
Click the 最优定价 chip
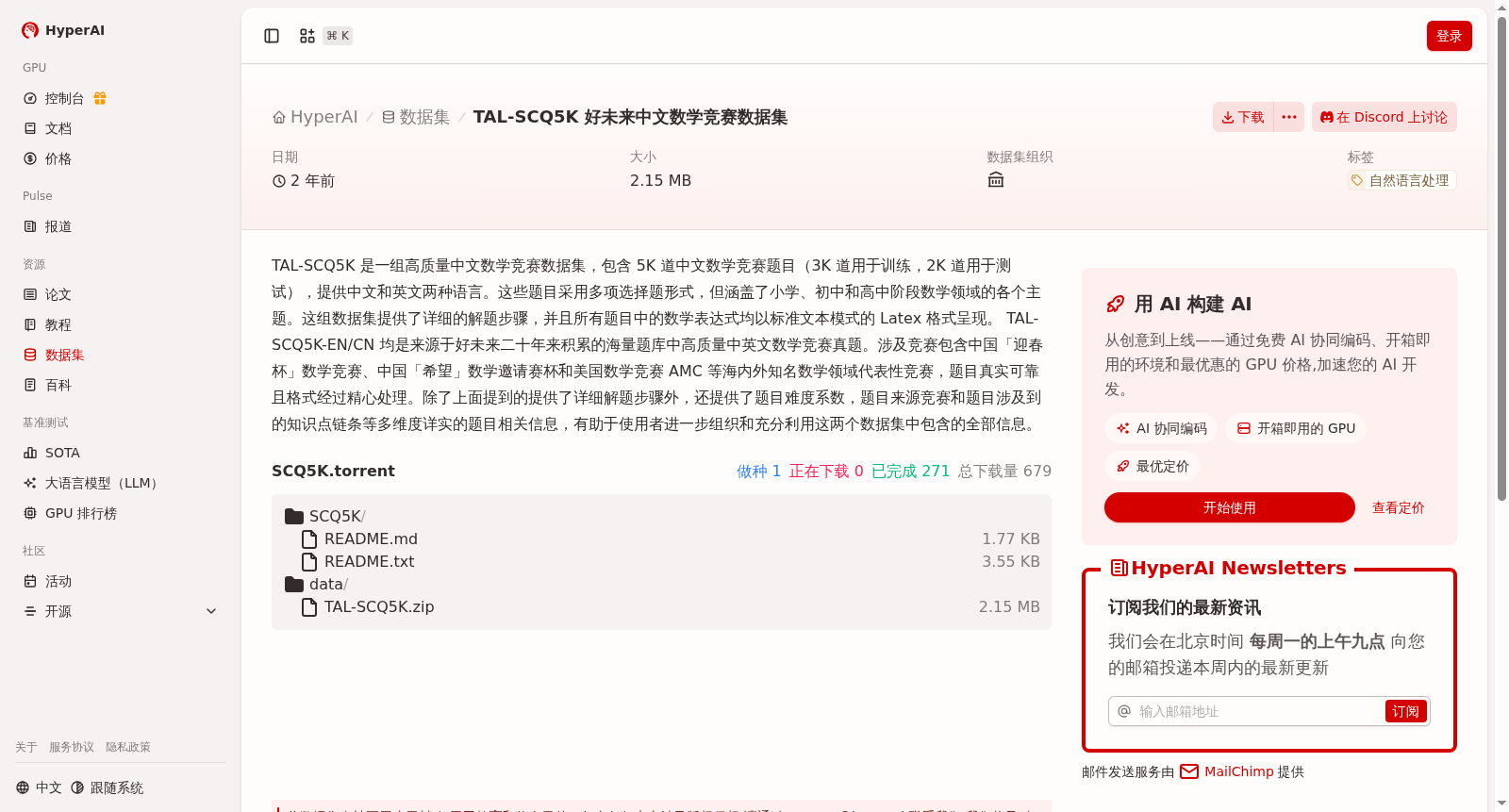(x=1152, y=466)
